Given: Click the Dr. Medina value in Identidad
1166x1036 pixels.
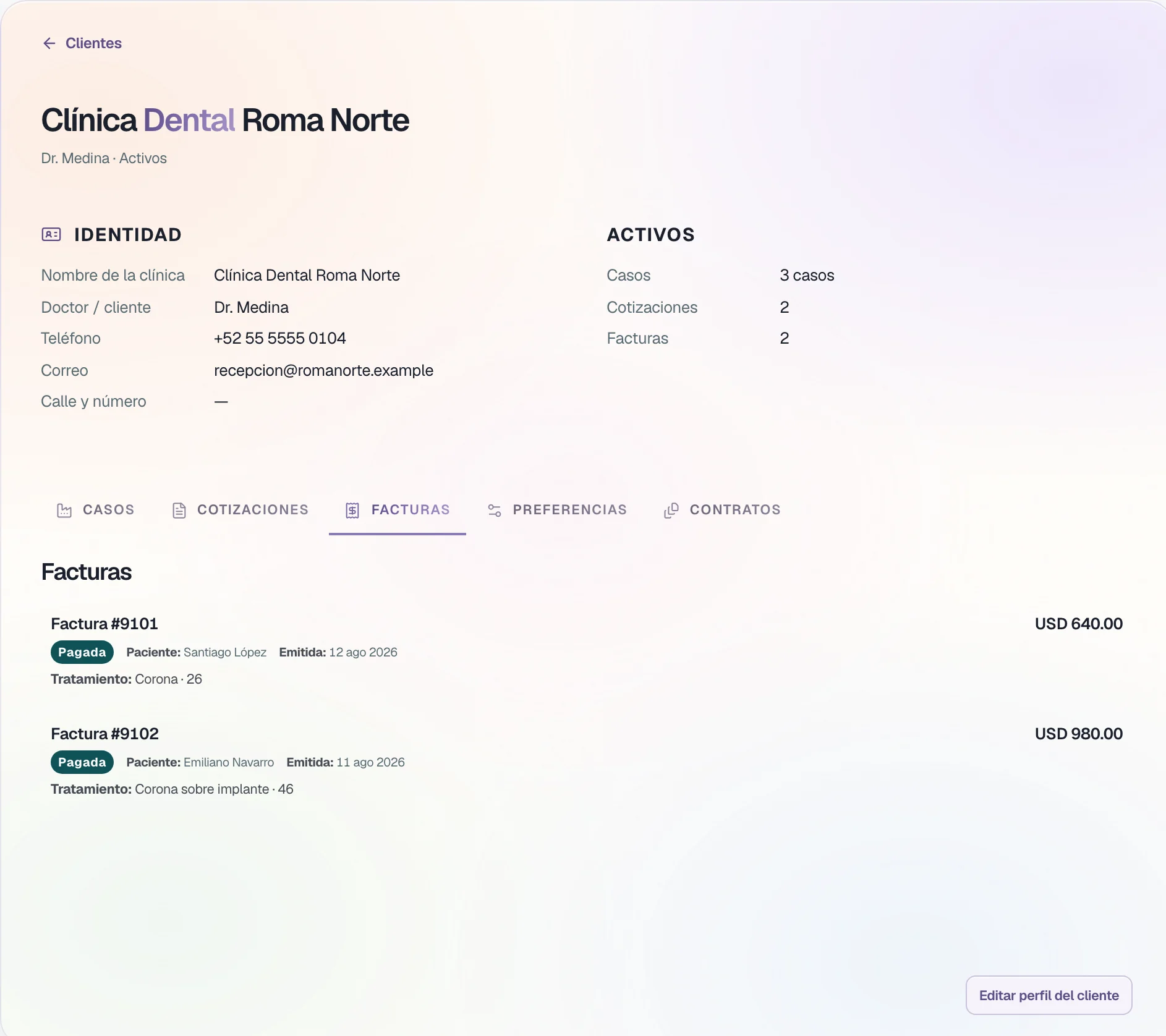Looking at the screenshot, I should point(251,307).
